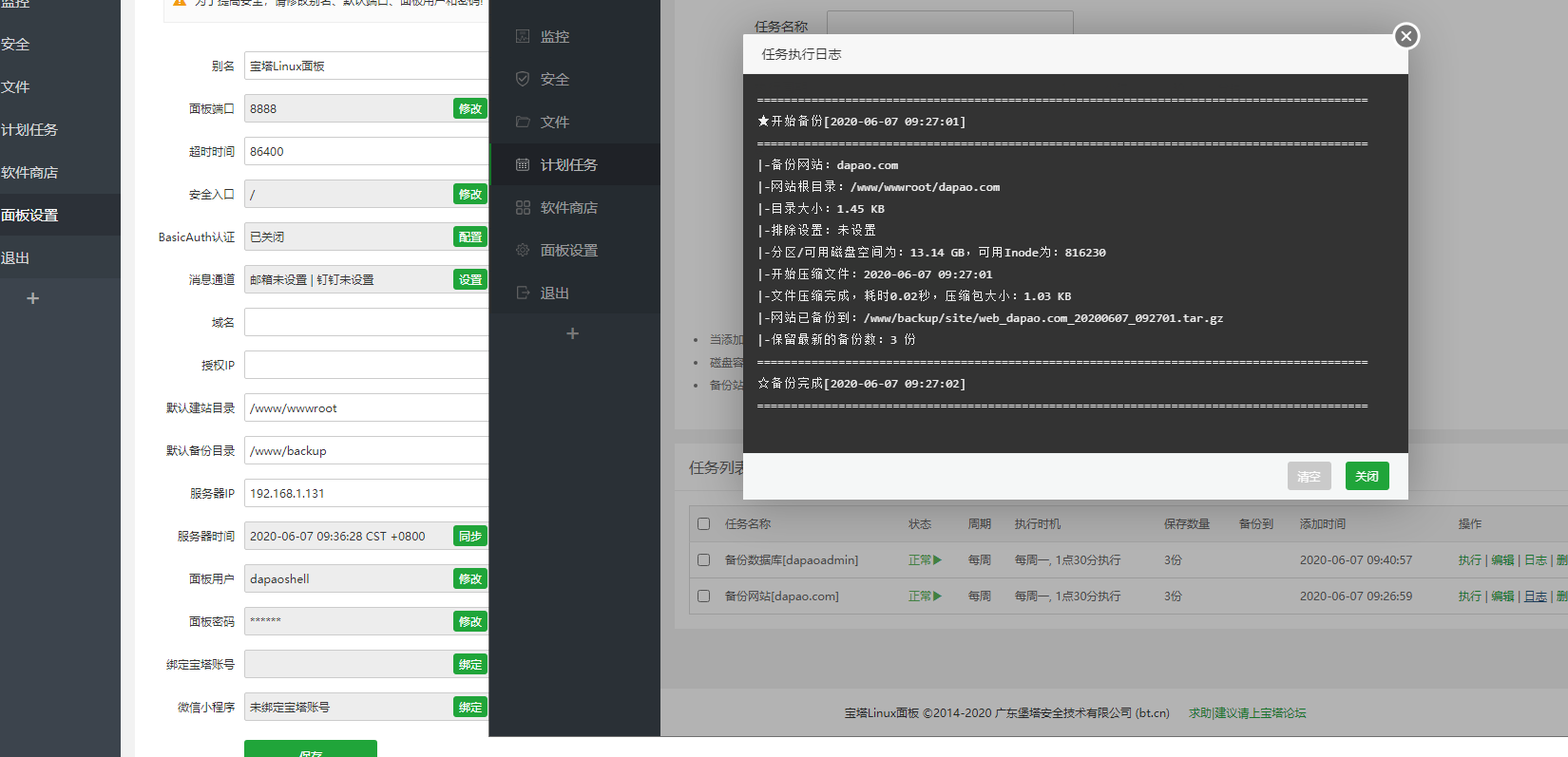Click log line 网站已备份到 path
The image size is (1568, 757).
pyautogui.click(x=990, y=318)
